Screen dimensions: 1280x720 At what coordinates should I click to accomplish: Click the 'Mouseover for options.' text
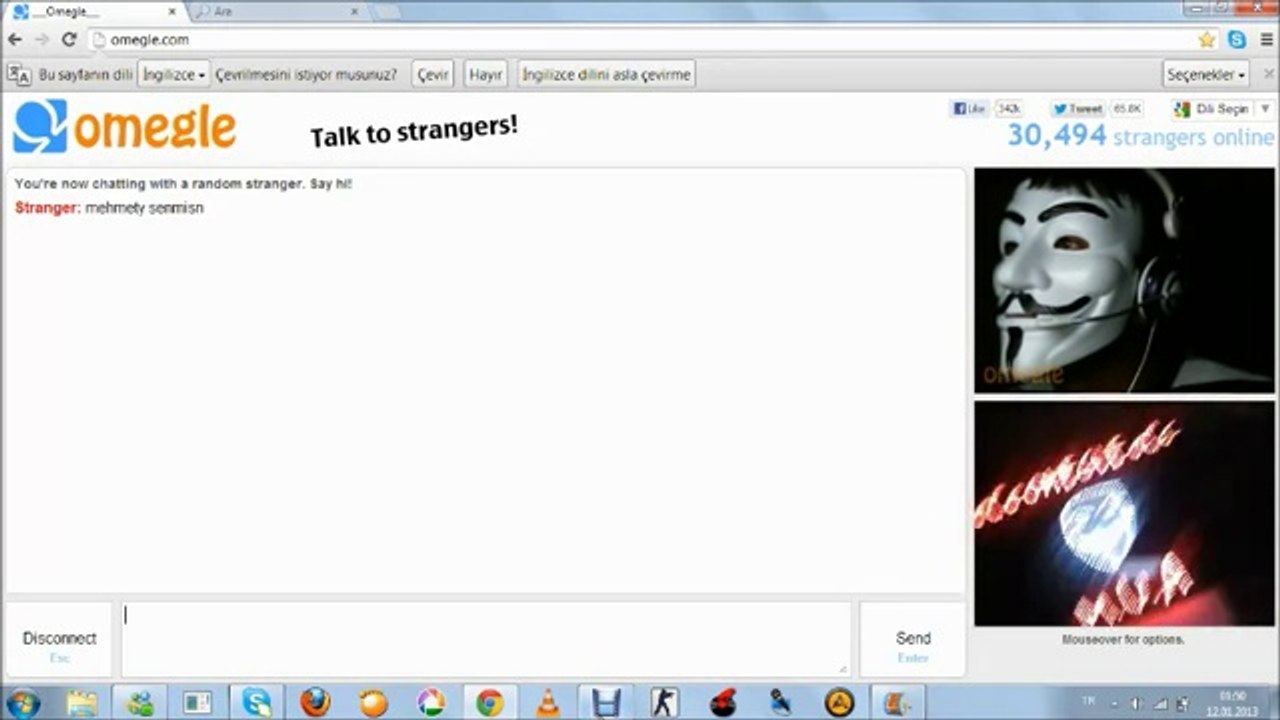tap(1123, 639)
